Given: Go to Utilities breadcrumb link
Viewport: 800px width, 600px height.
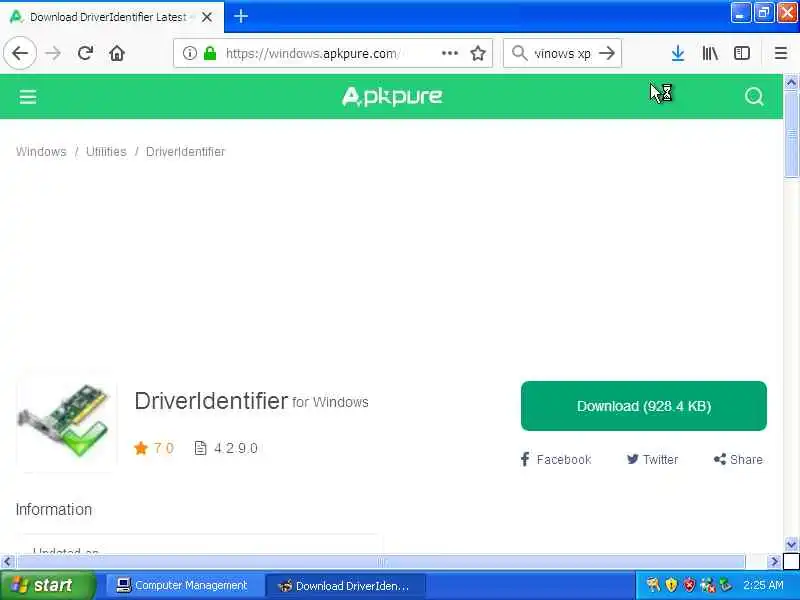Looking at the screenshot, I should (106, 152).
